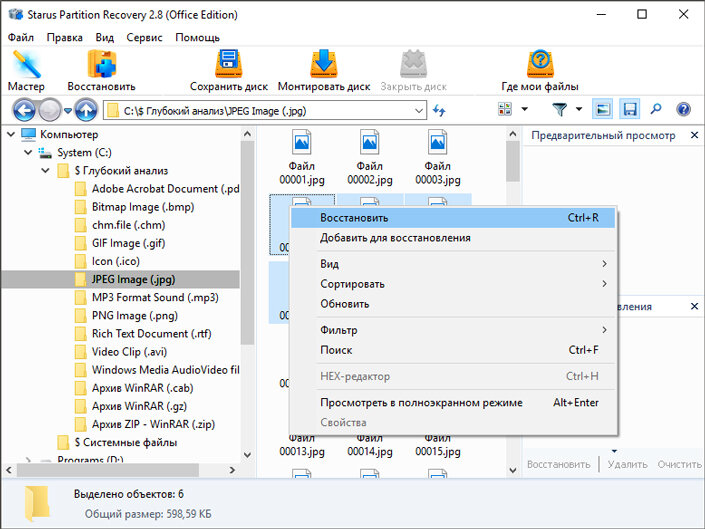Toggle the preview panel button
This screenshot has height=529, width=705.
[602, 109]
